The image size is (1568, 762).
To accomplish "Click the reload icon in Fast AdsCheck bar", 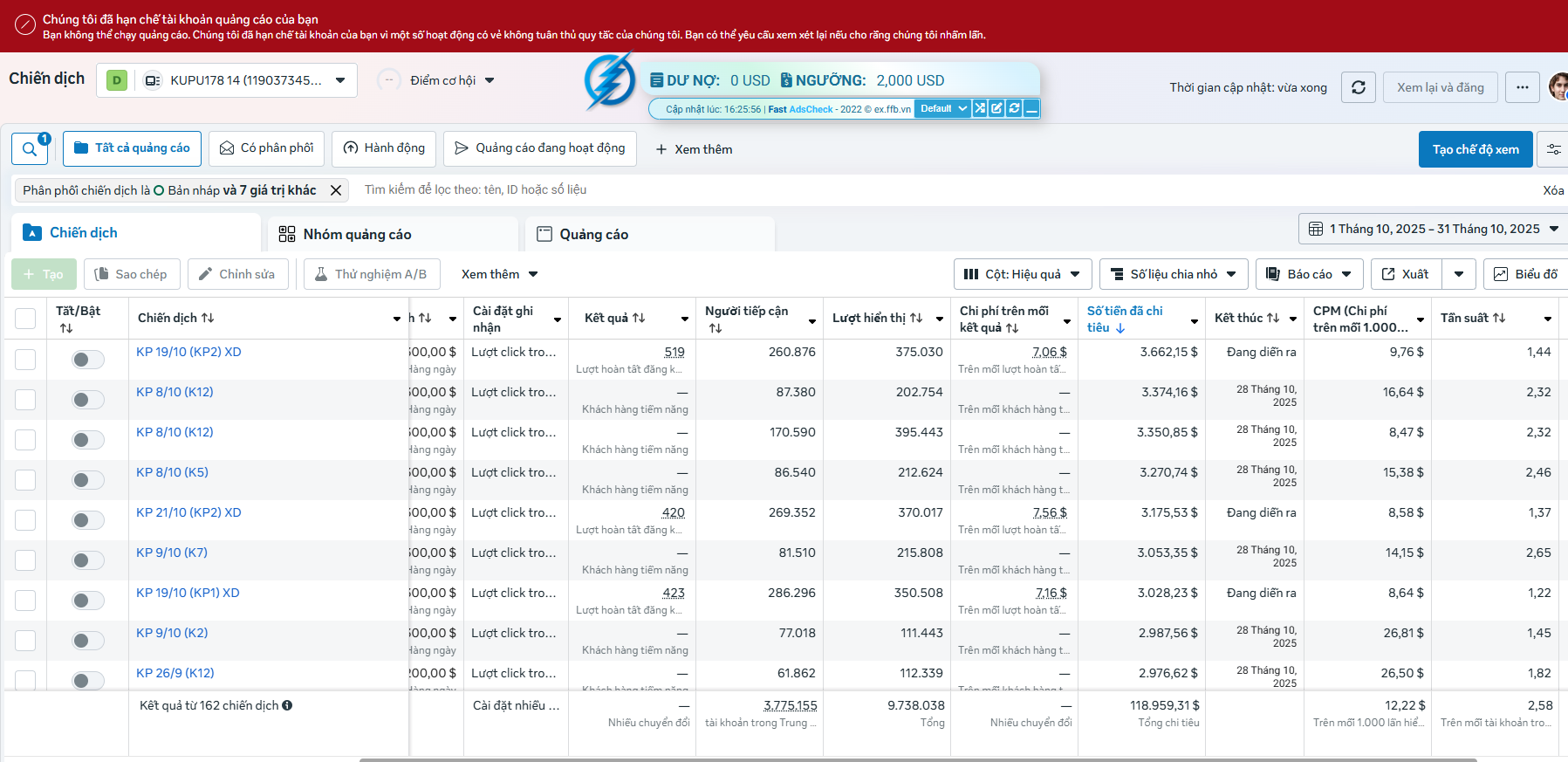I will (x=1014, y=108).
